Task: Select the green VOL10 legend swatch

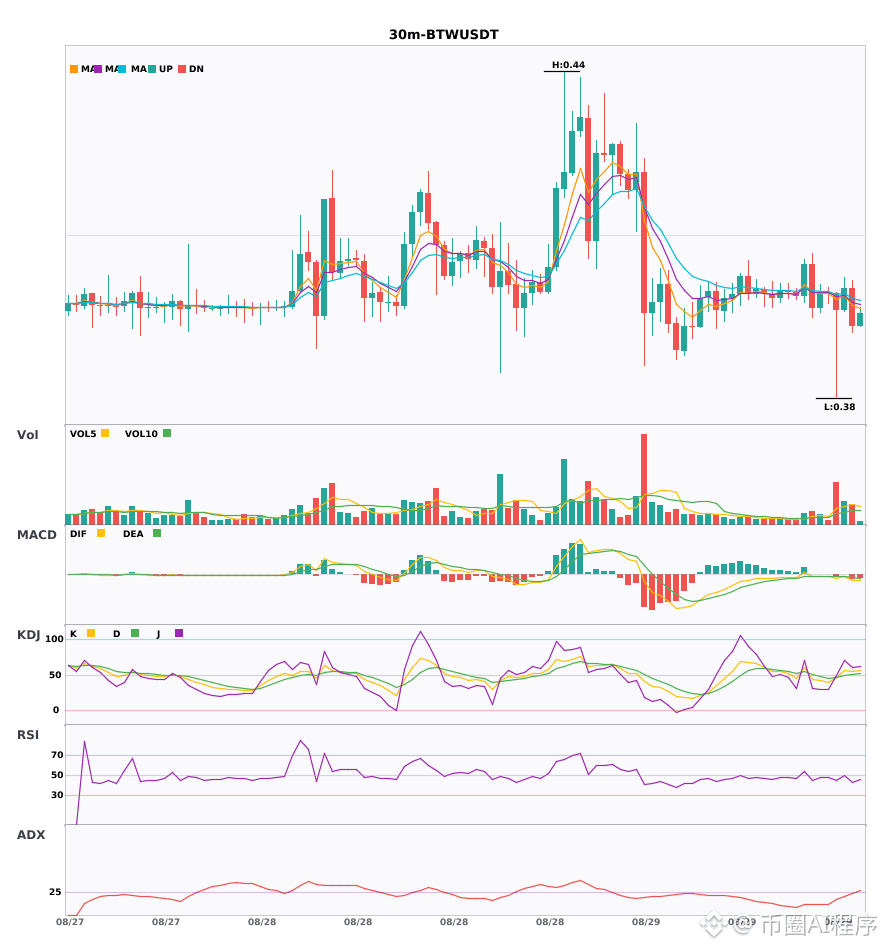Action: click(x=167, y=433)
